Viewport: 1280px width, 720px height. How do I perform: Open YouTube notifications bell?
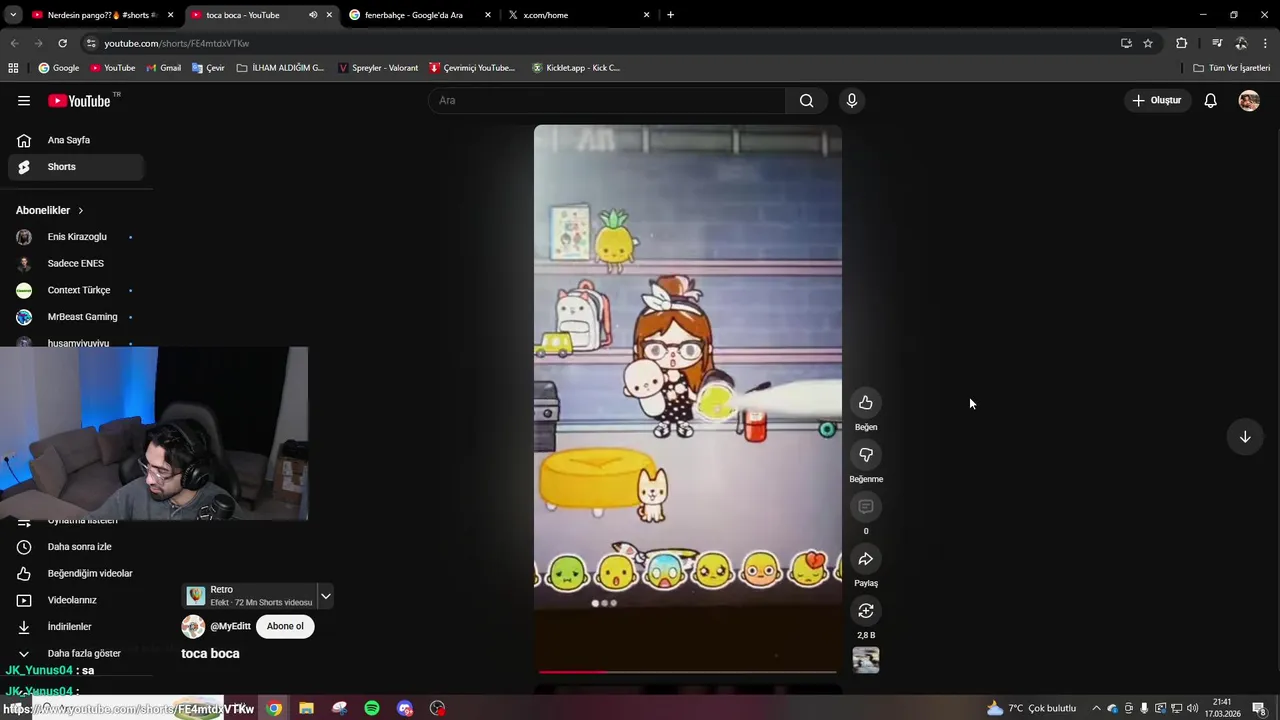pos(1210,100)
